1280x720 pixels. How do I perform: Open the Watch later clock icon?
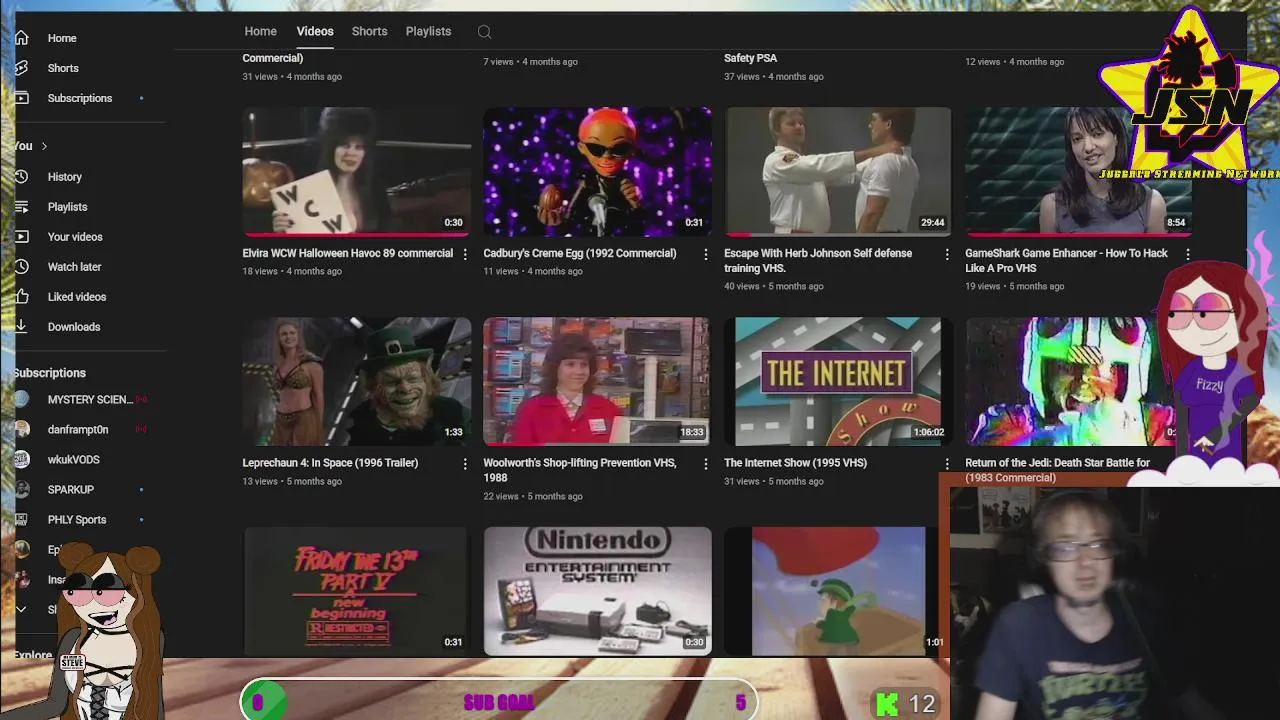[x=21, y=267]
